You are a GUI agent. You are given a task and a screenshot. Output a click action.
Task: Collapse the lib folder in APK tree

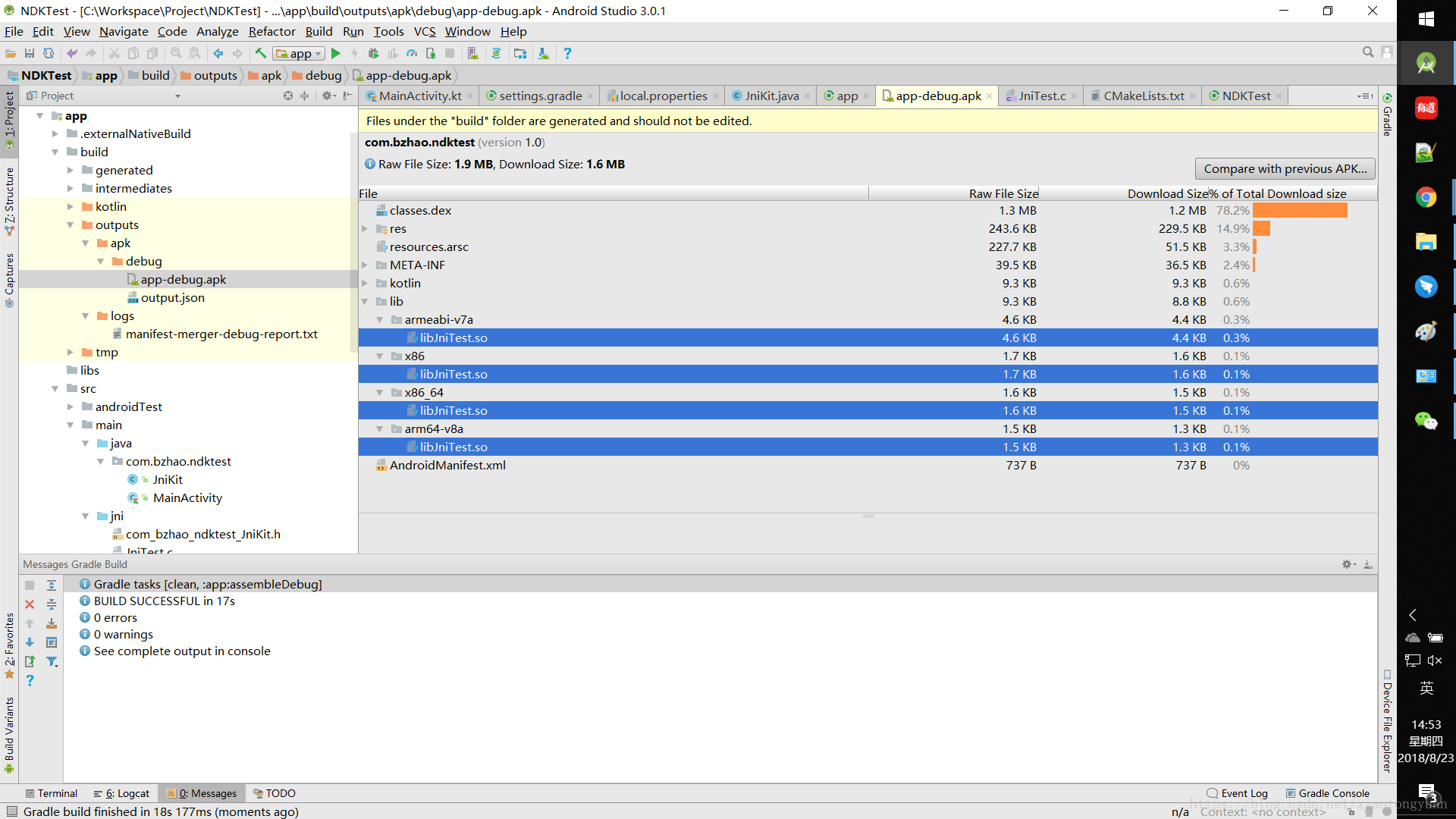click(365, 302)
